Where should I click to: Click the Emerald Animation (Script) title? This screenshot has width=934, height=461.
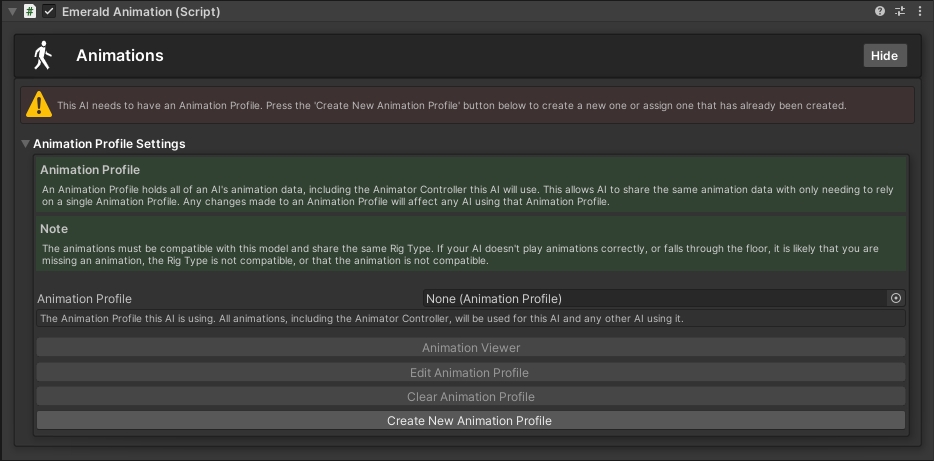click(x=141, y=12)
